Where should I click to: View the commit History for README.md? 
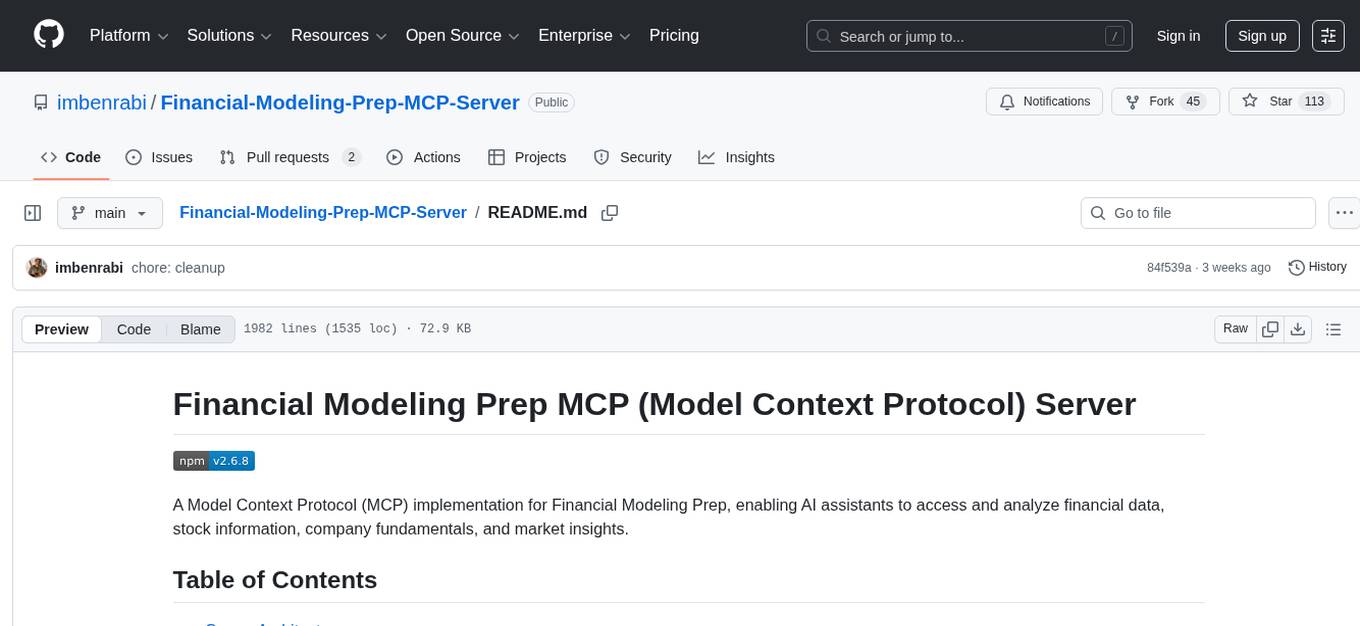coord(1317,267)
